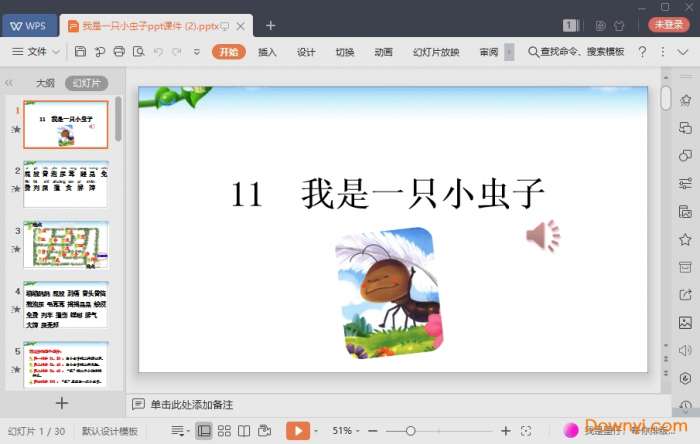The height and width of the screenshot is (444, 700).
Task: Switch to the 幻灯片 thumbnails view
Action: [x=87, y=83]
